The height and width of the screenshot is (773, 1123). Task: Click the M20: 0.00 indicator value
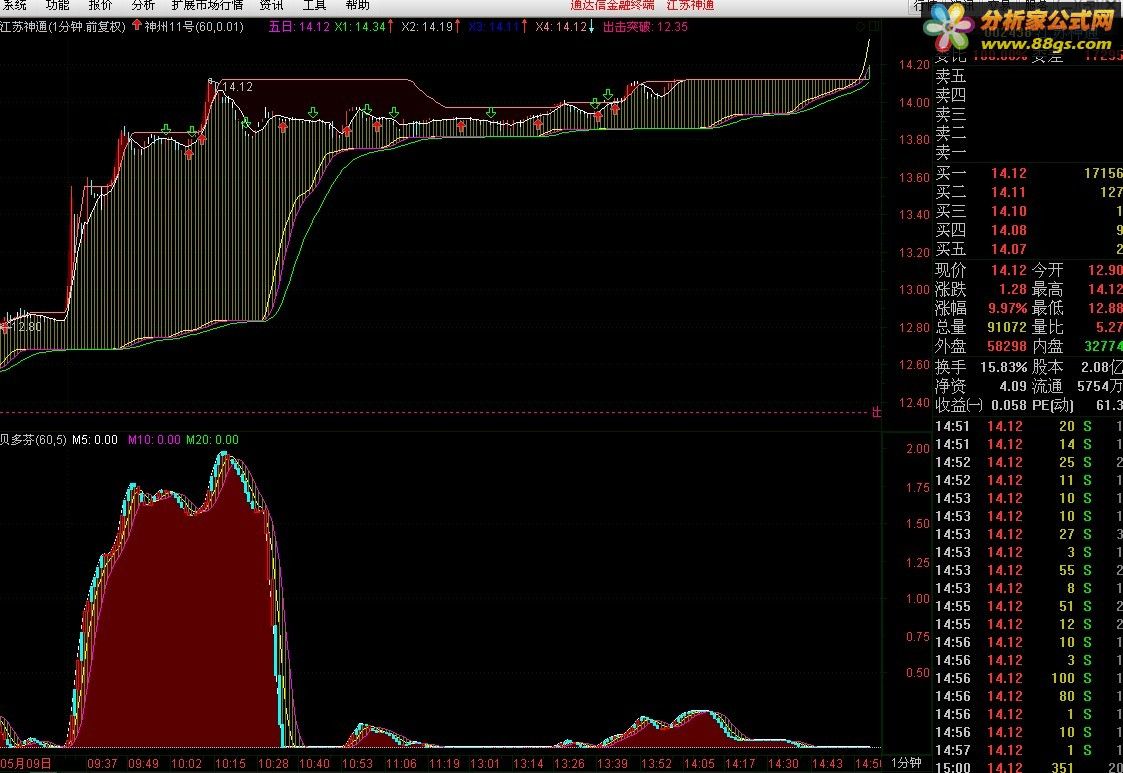pyautogui.click(x=212, y=440)
